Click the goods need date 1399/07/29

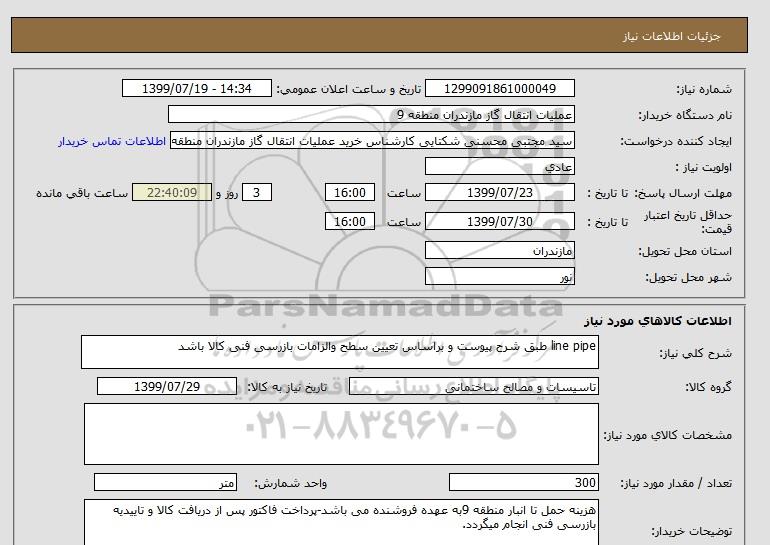coord(167,386)
